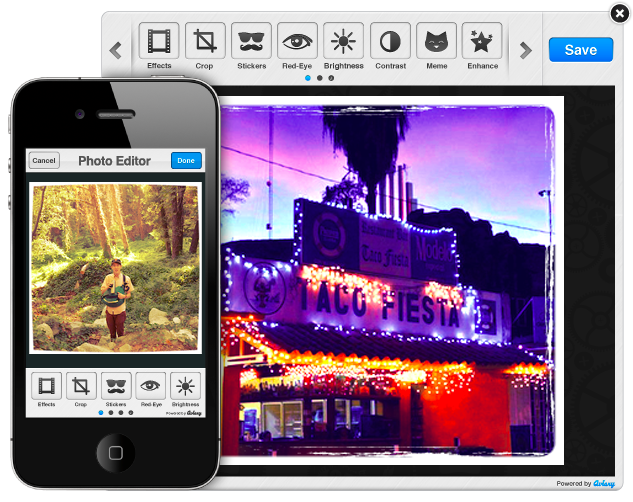633x502 pixels.
Task: Select the Contrast tool
Action: 390,41
